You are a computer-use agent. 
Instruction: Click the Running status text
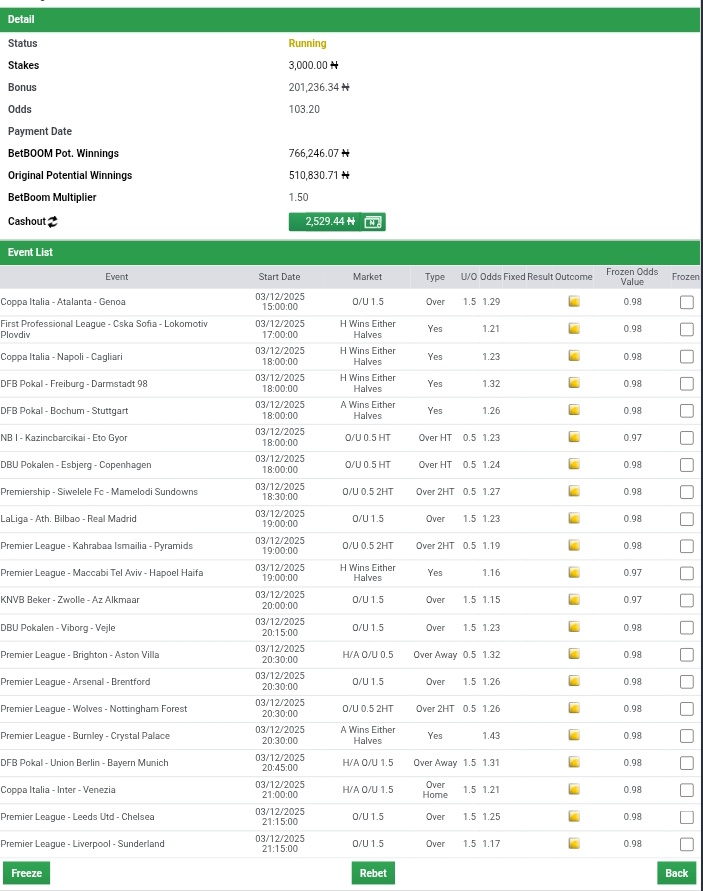click(x=307, y=43)
